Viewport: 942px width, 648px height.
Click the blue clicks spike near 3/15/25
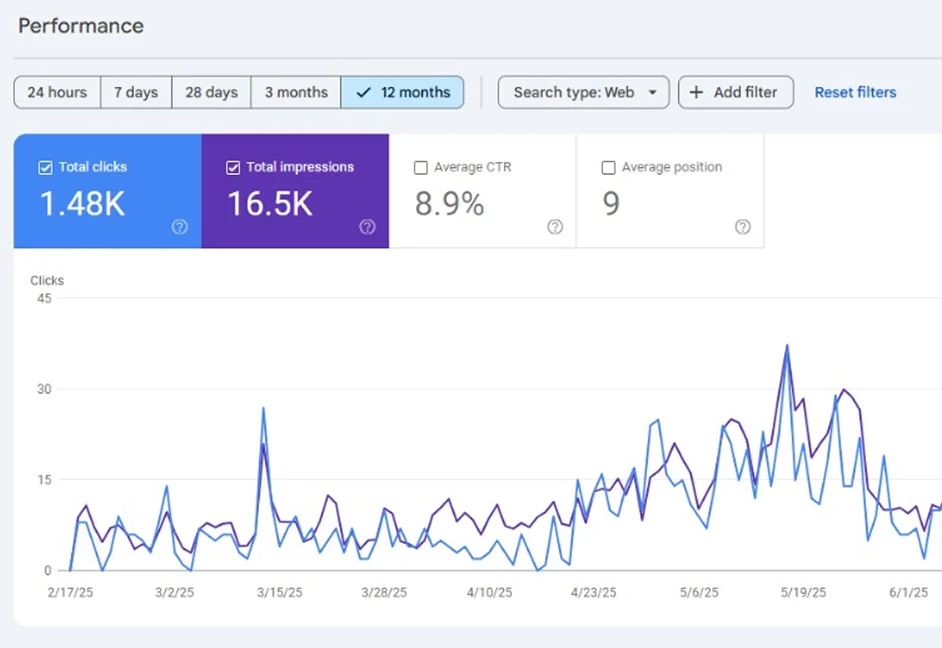[x=263, y=408]
